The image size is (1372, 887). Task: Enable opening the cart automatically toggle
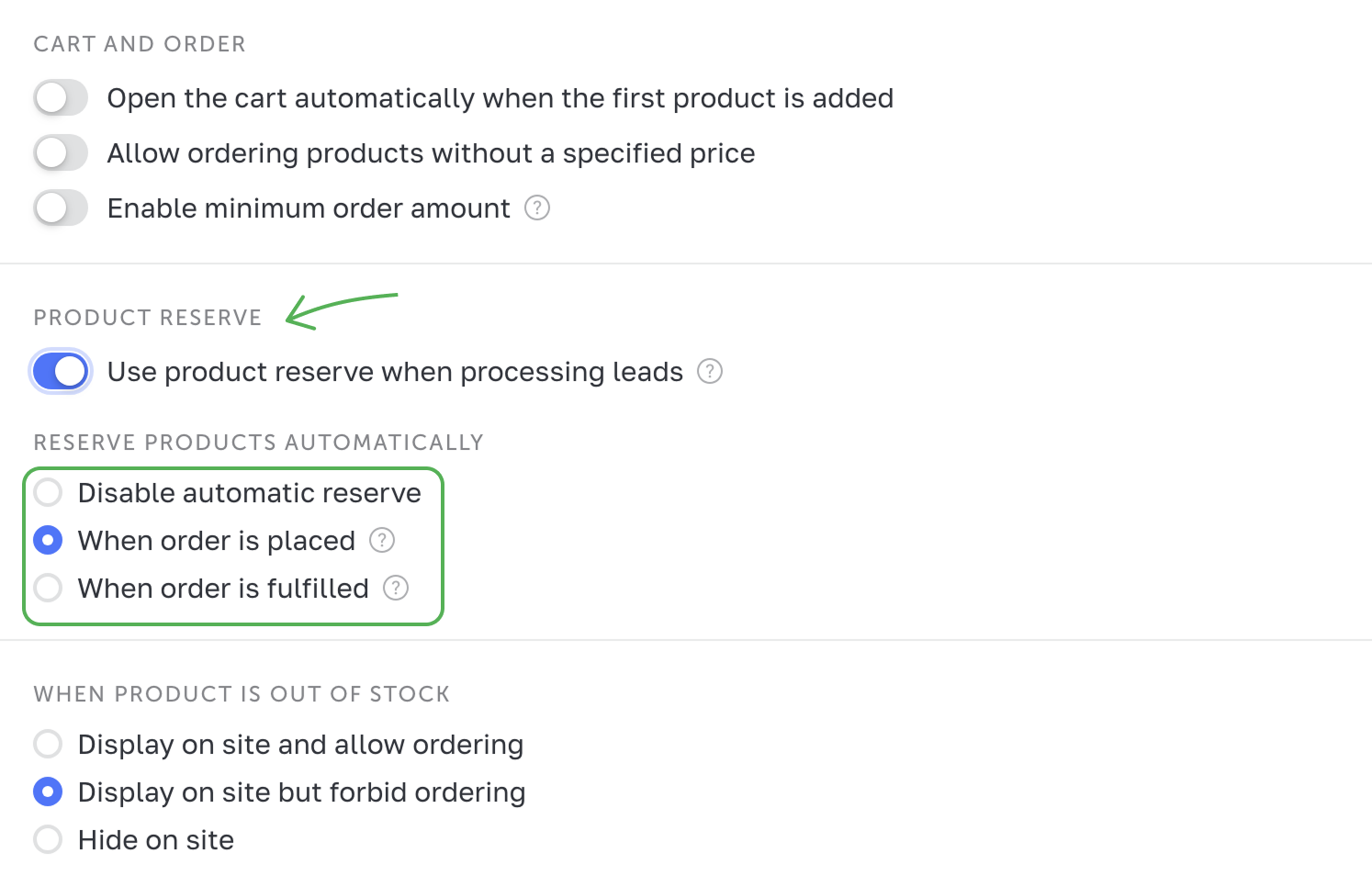pyautogui.click(x=61, y=98)
